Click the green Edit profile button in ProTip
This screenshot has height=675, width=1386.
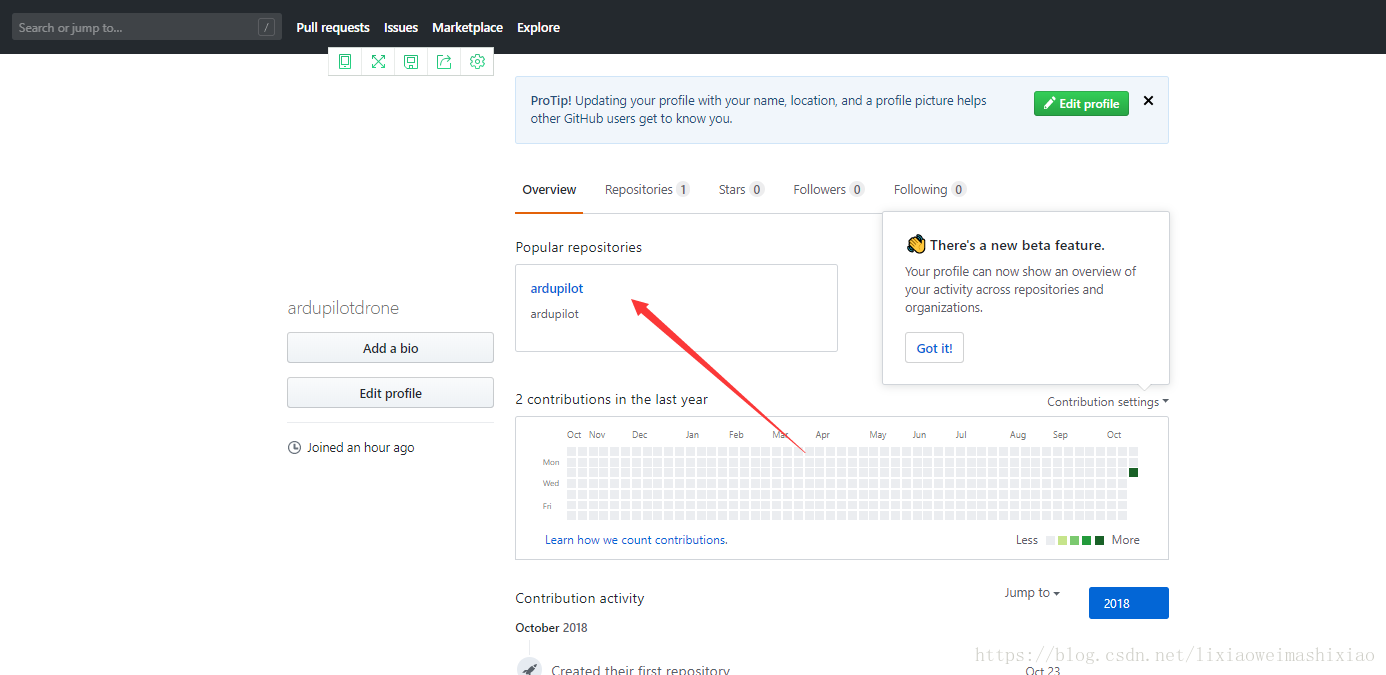1081,103
